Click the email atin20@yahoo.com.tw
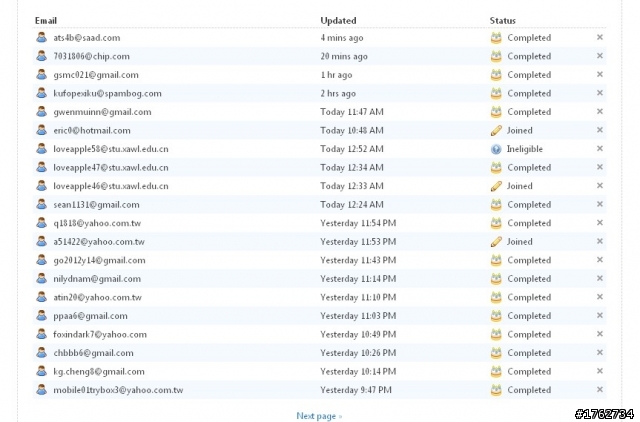This screenshot has width=640, height=422. pyautogui.click(x=98, y=297)
